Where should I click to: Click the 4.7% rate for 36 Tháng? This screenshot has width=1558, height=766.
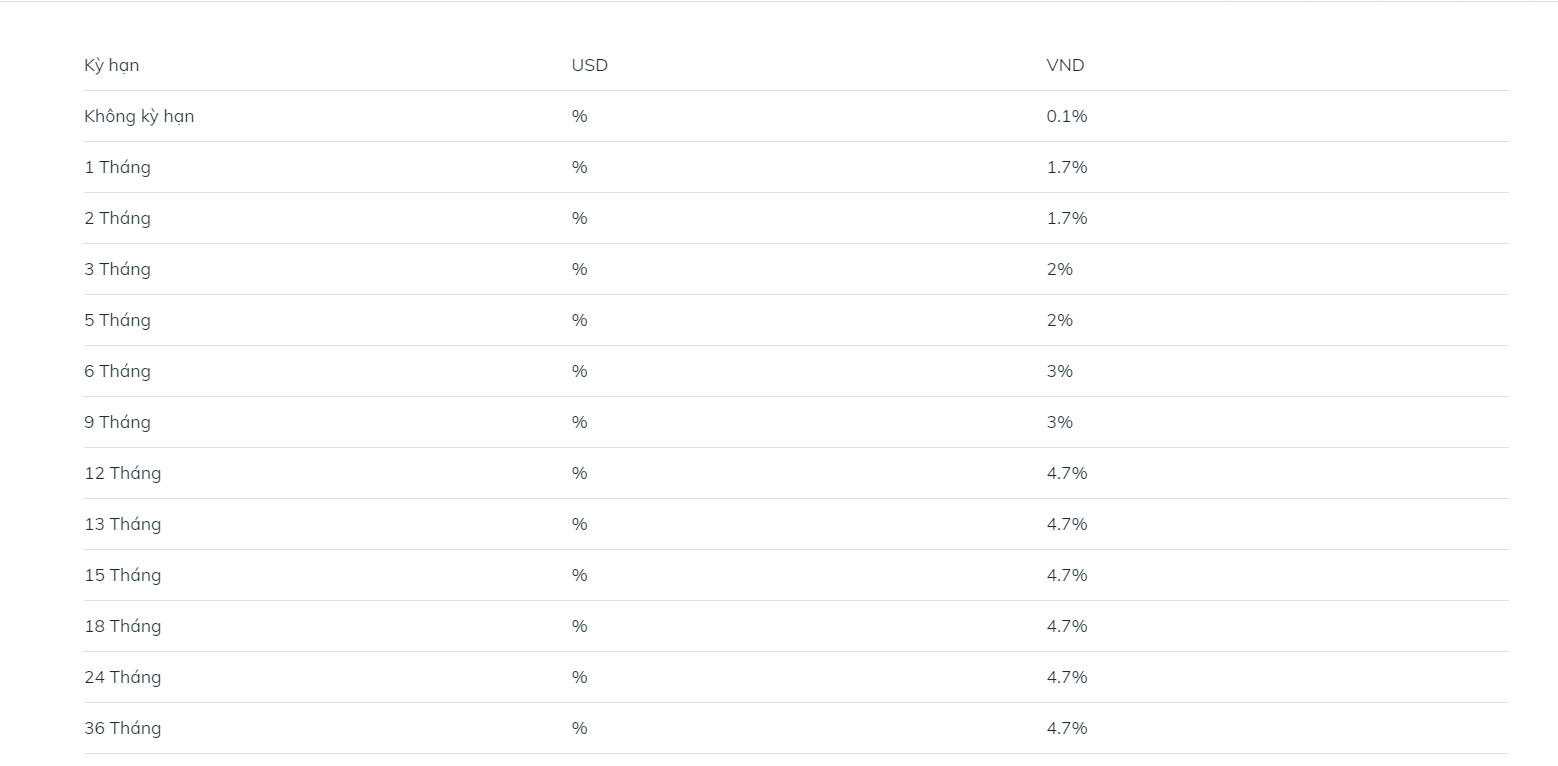click(1067, 728)
